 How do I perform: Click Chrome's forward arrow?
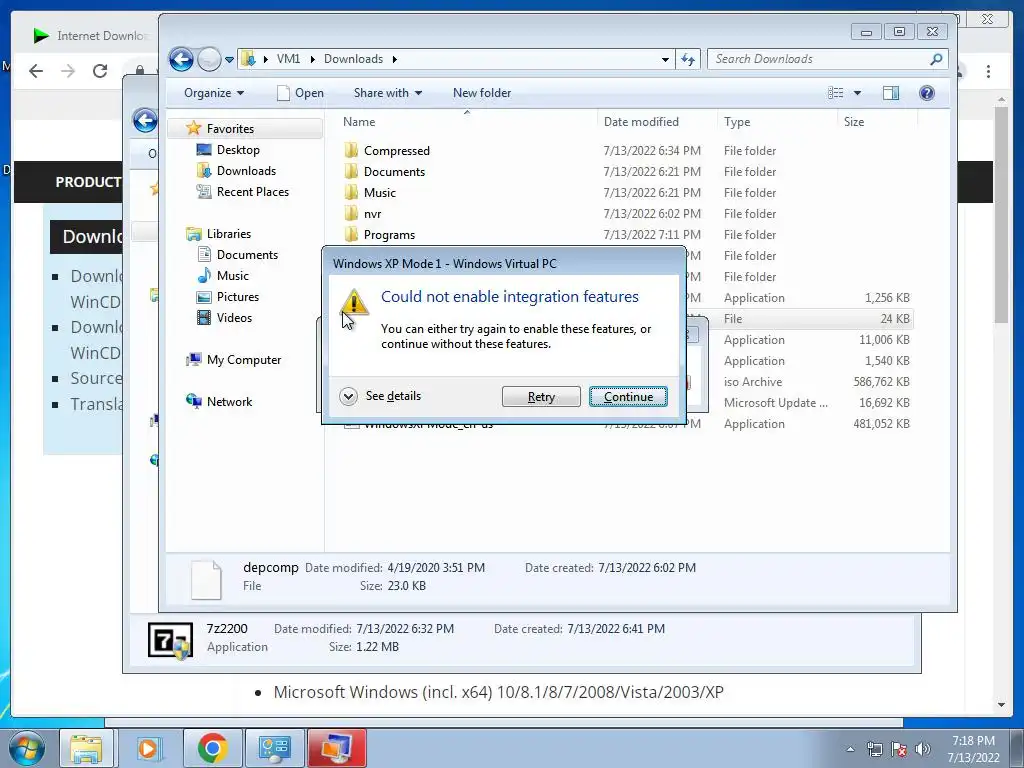(68, 71)
